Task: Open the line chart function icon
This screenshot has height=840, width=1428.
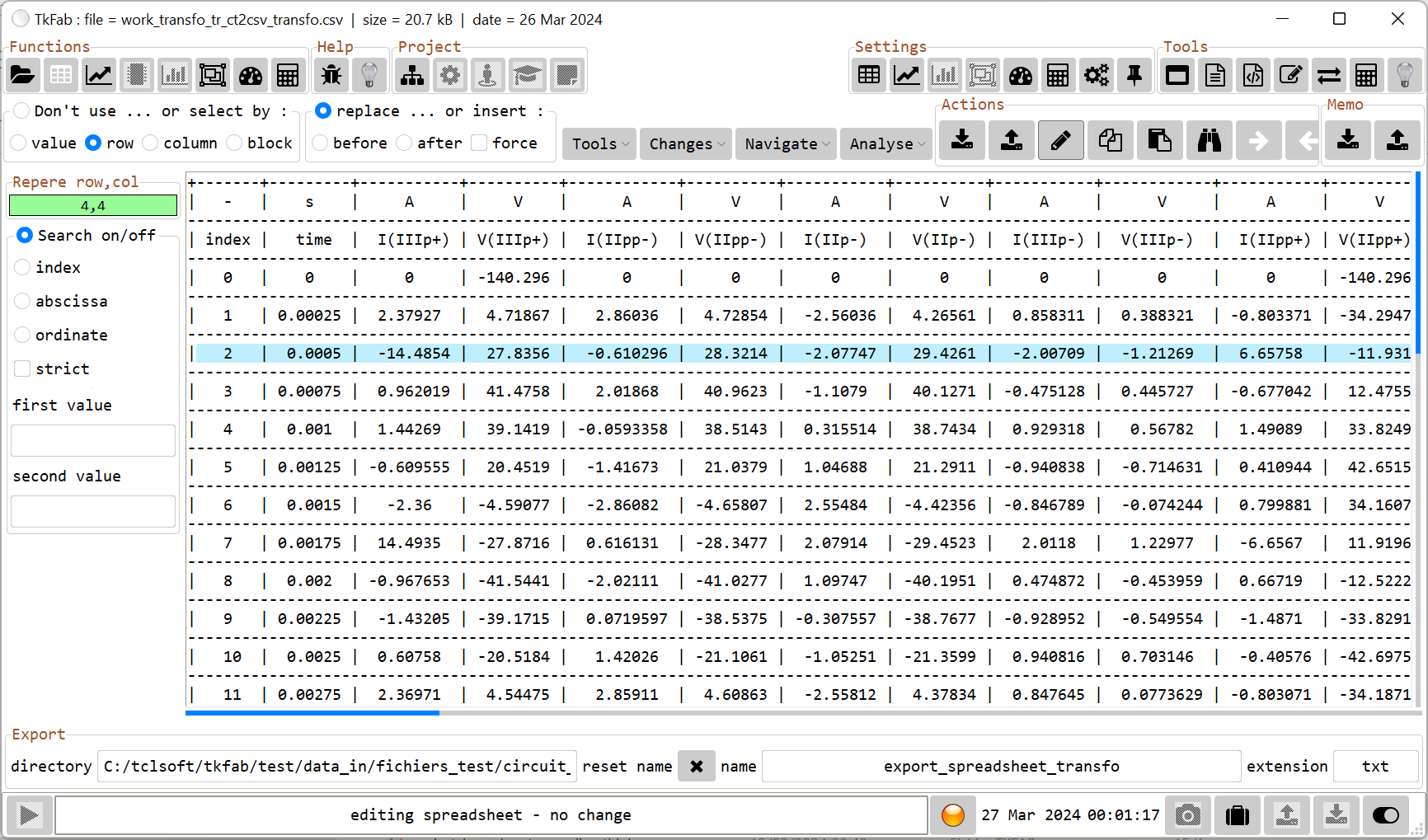Action: point(99,76)
